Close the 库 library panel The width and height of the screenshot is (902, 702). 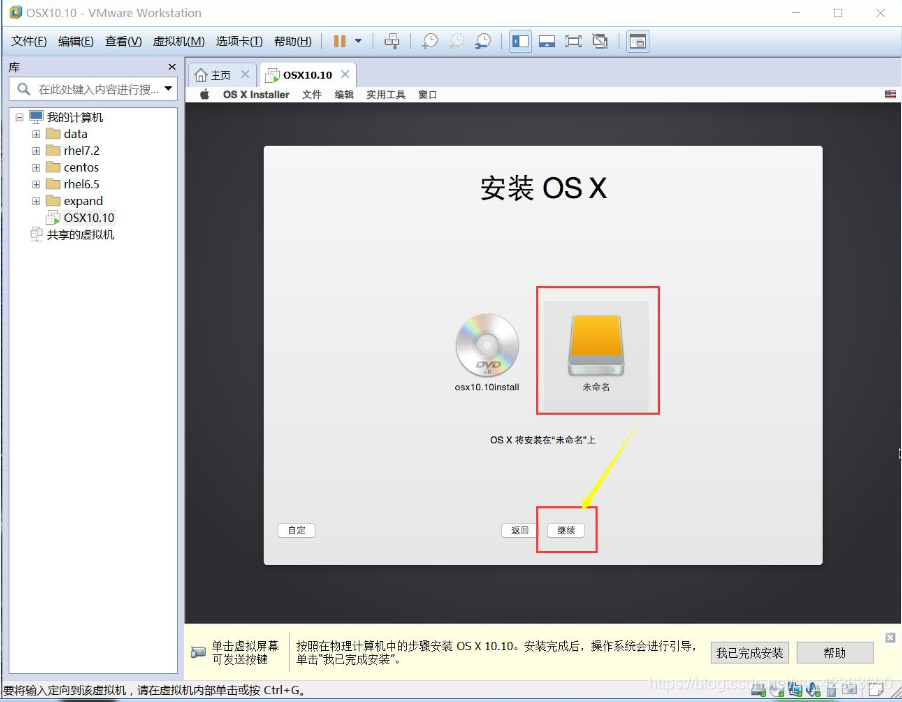tap(171, 67)
